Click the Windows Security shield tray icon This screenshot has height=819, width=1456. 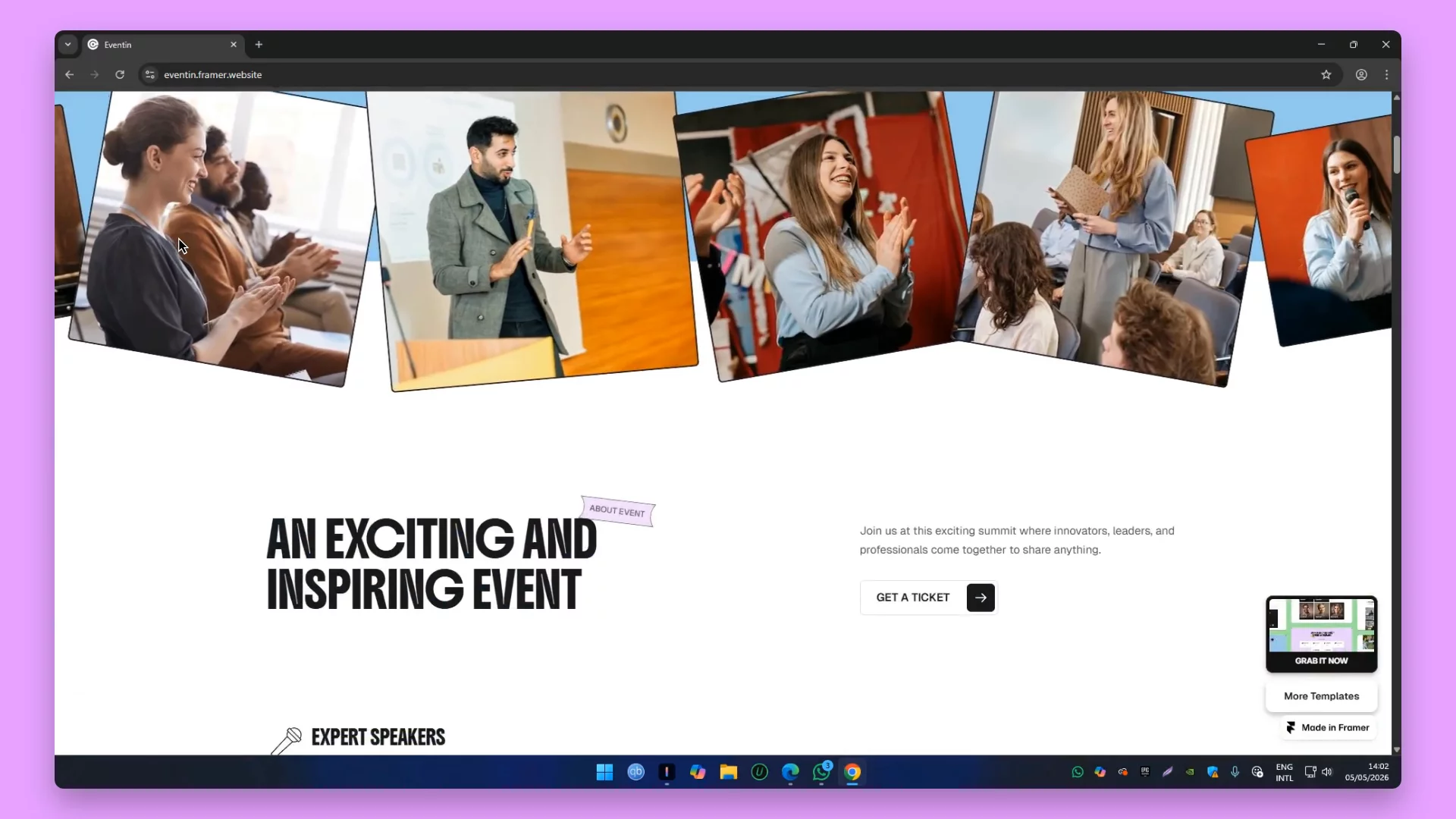click(1213, 772)
